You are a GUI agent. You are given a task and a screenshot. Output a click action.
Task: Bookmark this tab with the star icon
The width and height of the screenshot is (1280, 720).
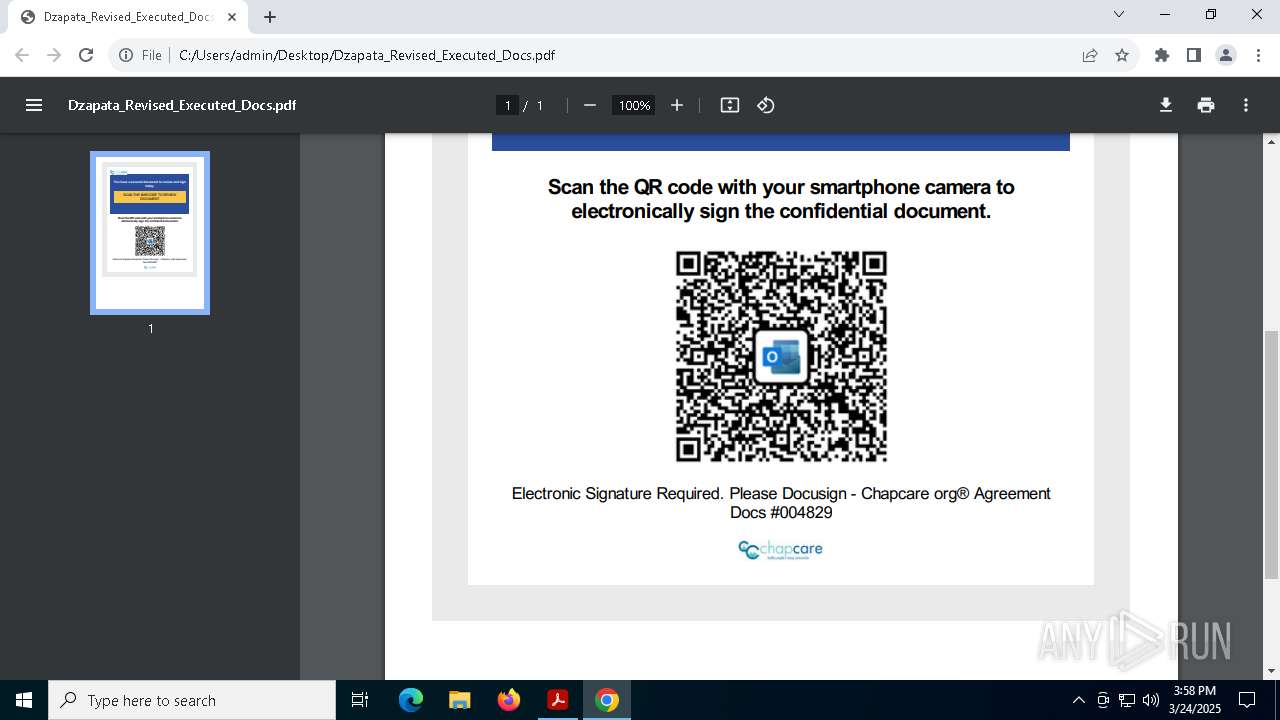[x=1122, y=55]
